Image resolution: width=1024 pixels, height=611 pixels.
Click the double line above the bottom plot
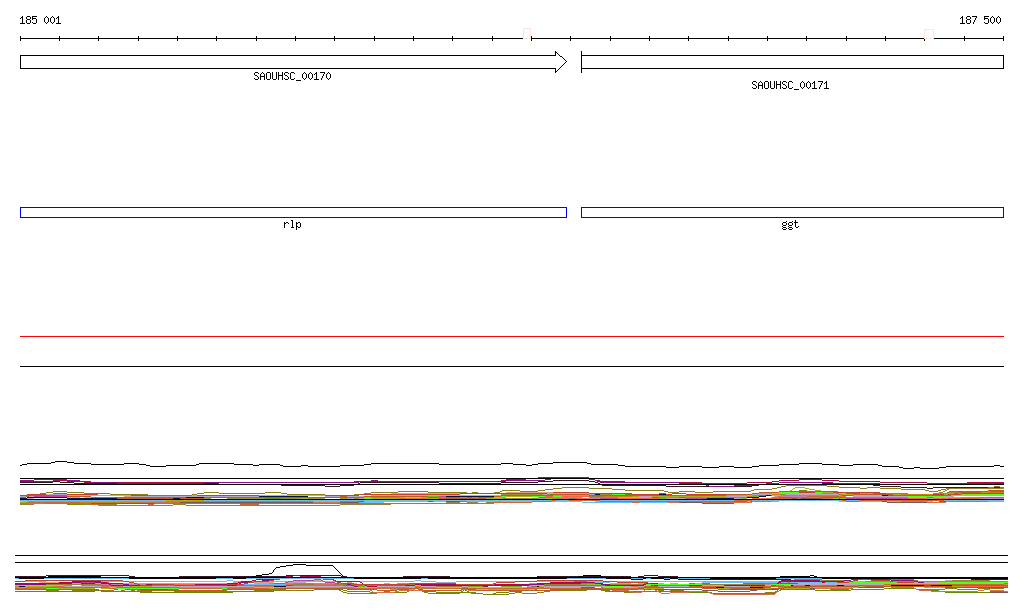pyautogui.click(x=512, y=558)
